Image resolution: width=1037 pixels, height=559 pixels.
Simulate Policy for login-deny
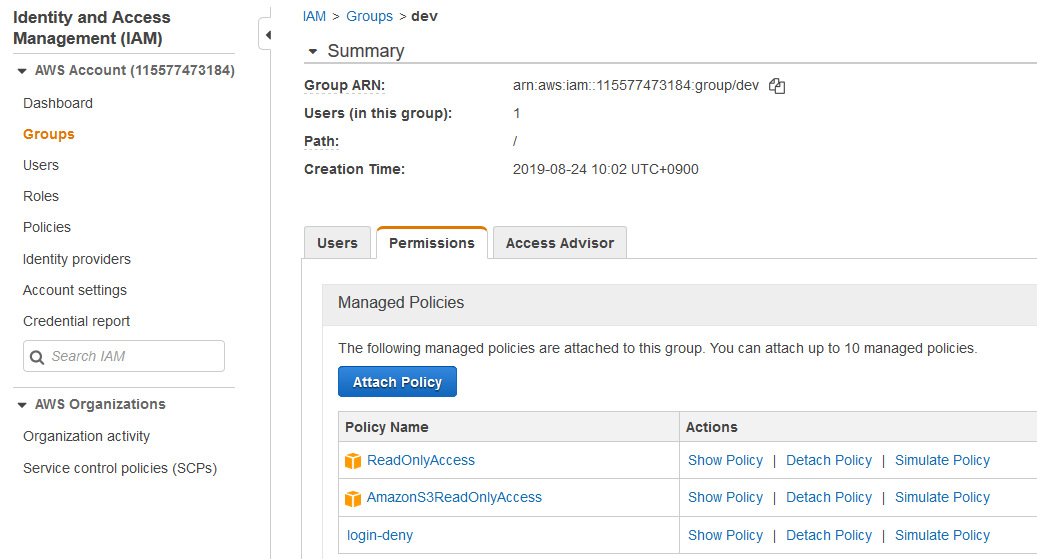[x=942, y=535]
